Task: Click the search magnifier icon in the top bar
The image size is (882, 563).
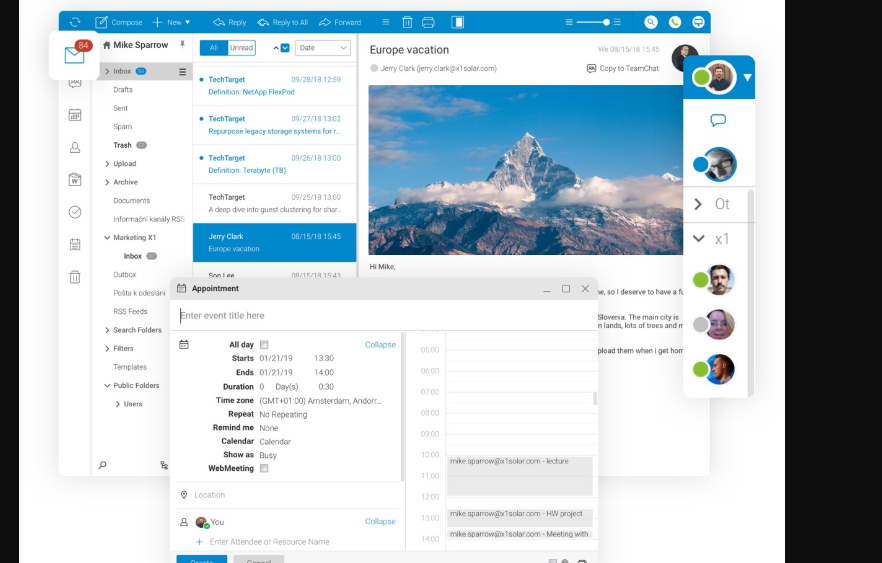Action: pos(651,22)
